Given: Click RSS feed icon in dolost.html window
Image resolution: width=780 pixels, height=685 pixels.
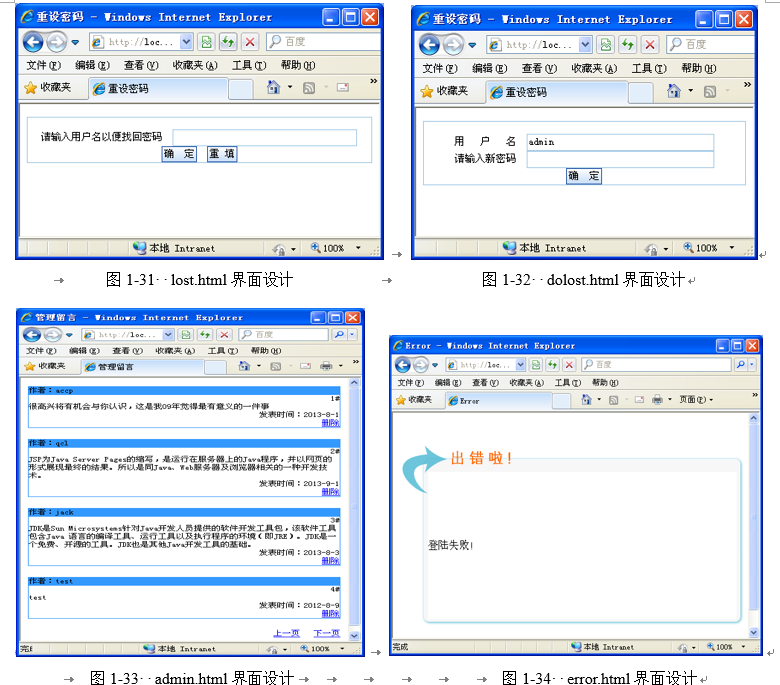Looking at the screenshot, I should [x=710, y=92].
